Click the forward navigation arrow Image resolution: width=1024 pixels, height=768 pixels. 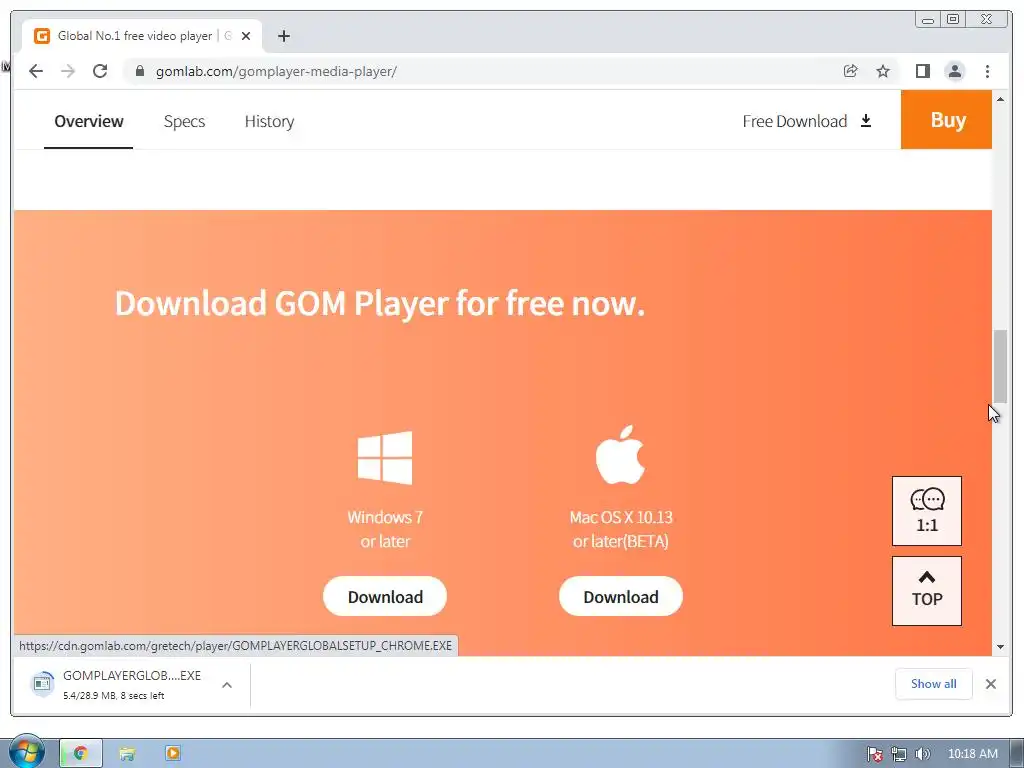(x=68, y=71)
